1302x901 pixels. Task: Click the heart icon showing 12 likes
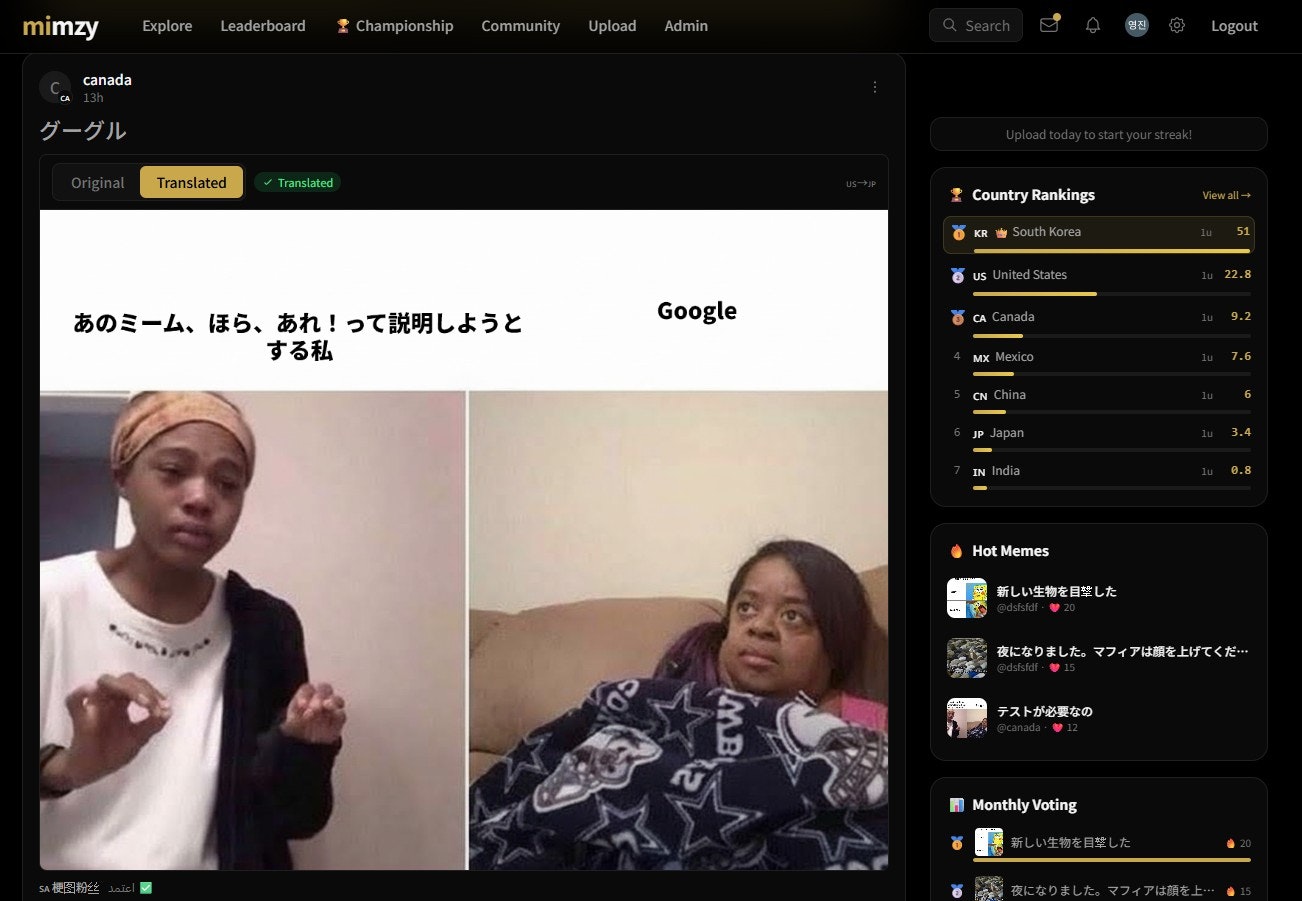(1056, 728)
